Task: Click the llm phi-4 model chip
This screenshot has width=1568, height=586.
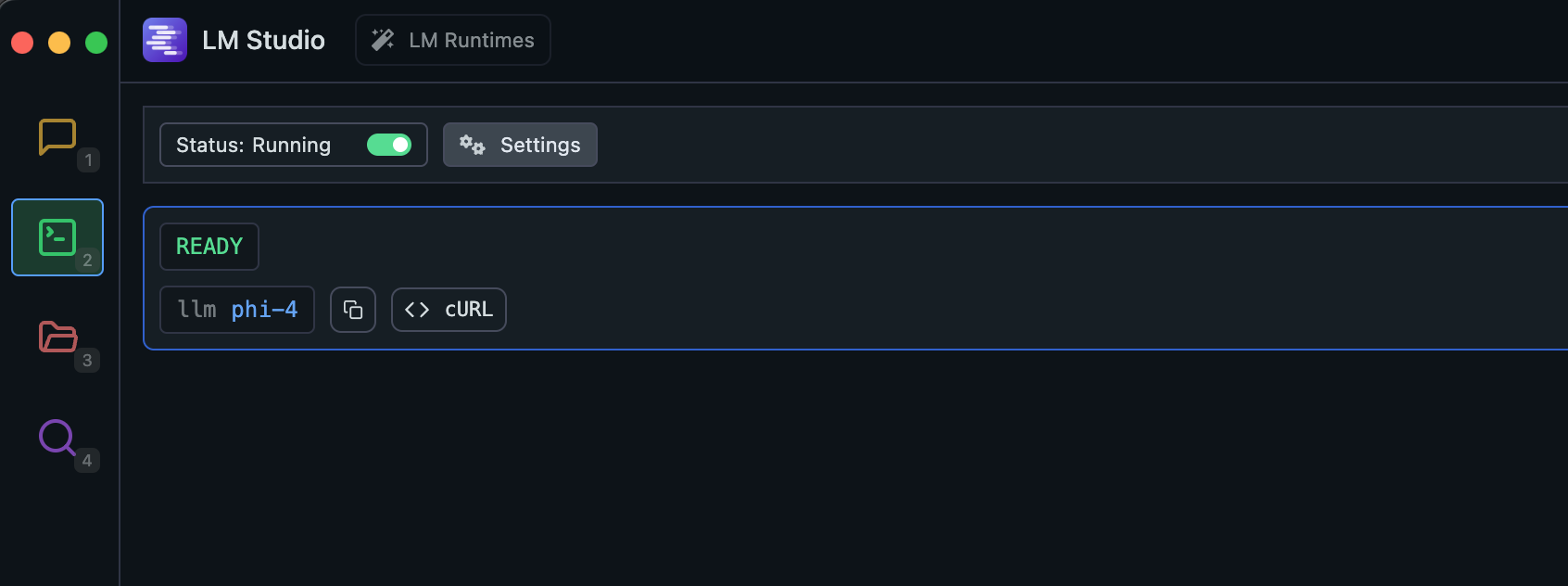Action: tap(237, 310)
